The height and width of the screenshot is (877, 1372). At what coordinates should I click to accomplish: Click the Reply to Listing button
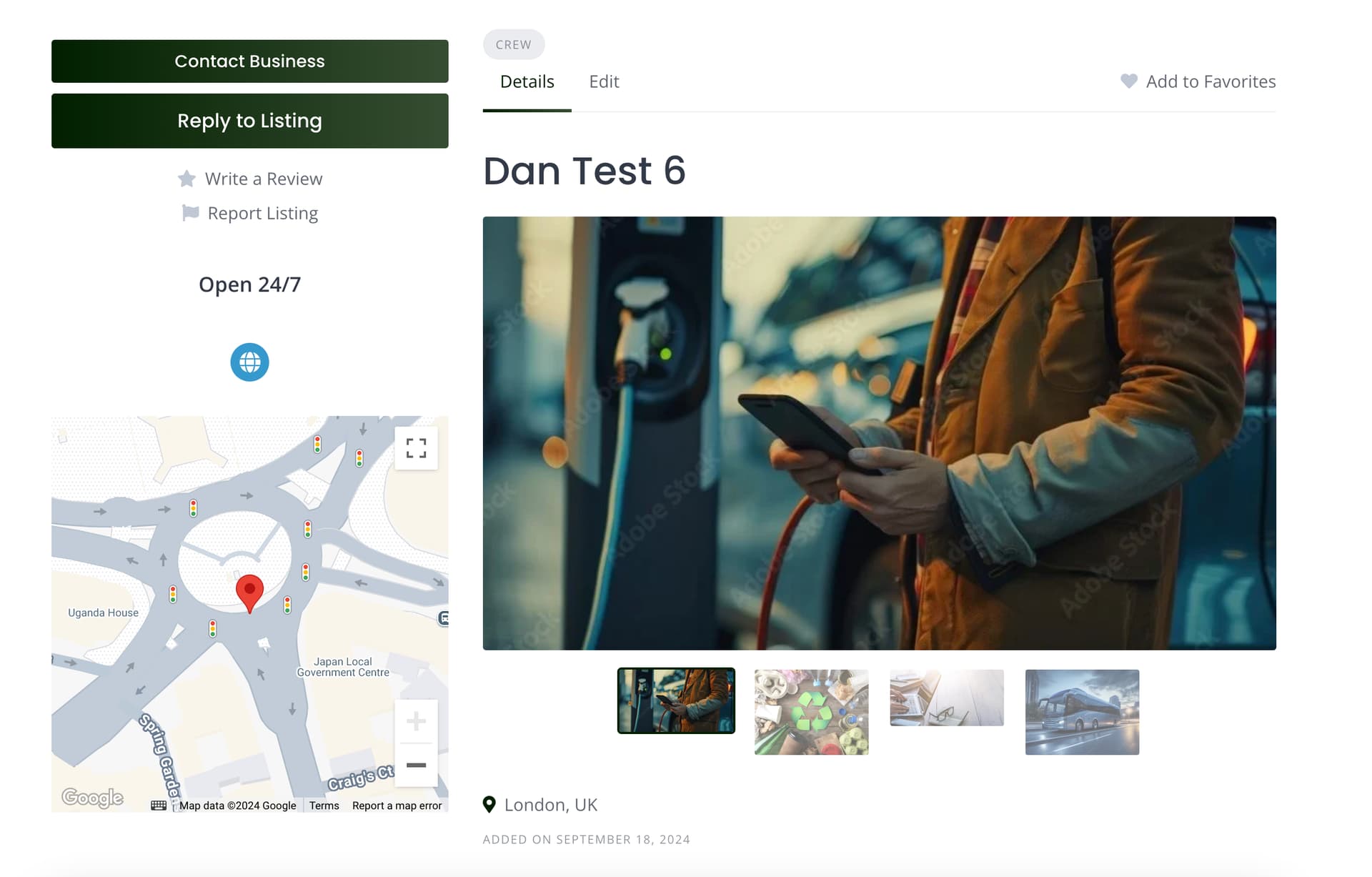250,121
